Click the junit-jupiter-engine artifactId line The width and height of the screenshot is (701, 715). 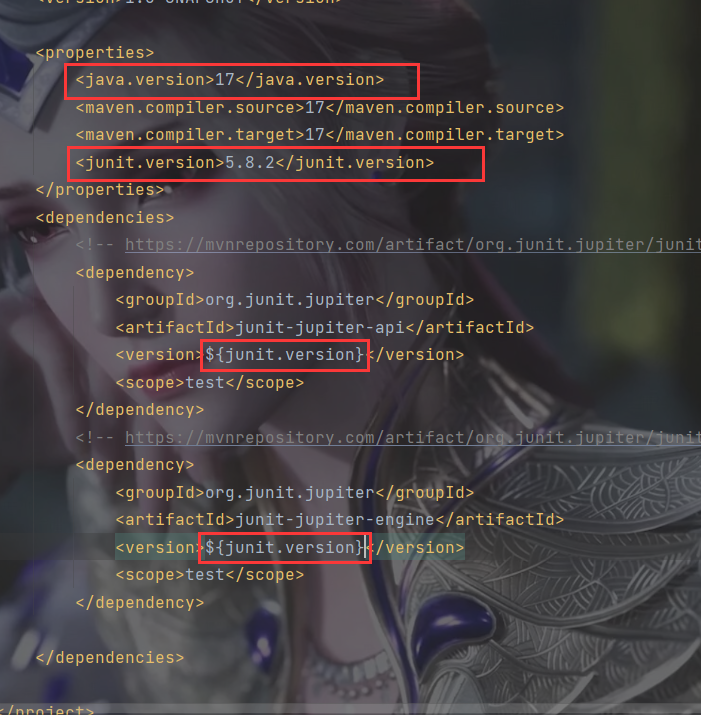[340, 520]
